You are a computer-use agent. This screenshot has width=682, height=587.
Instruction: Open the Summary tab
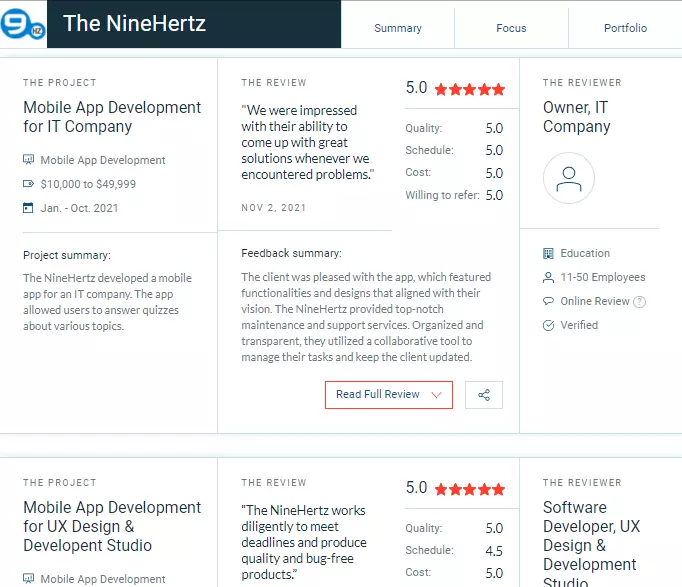[398, 28]
